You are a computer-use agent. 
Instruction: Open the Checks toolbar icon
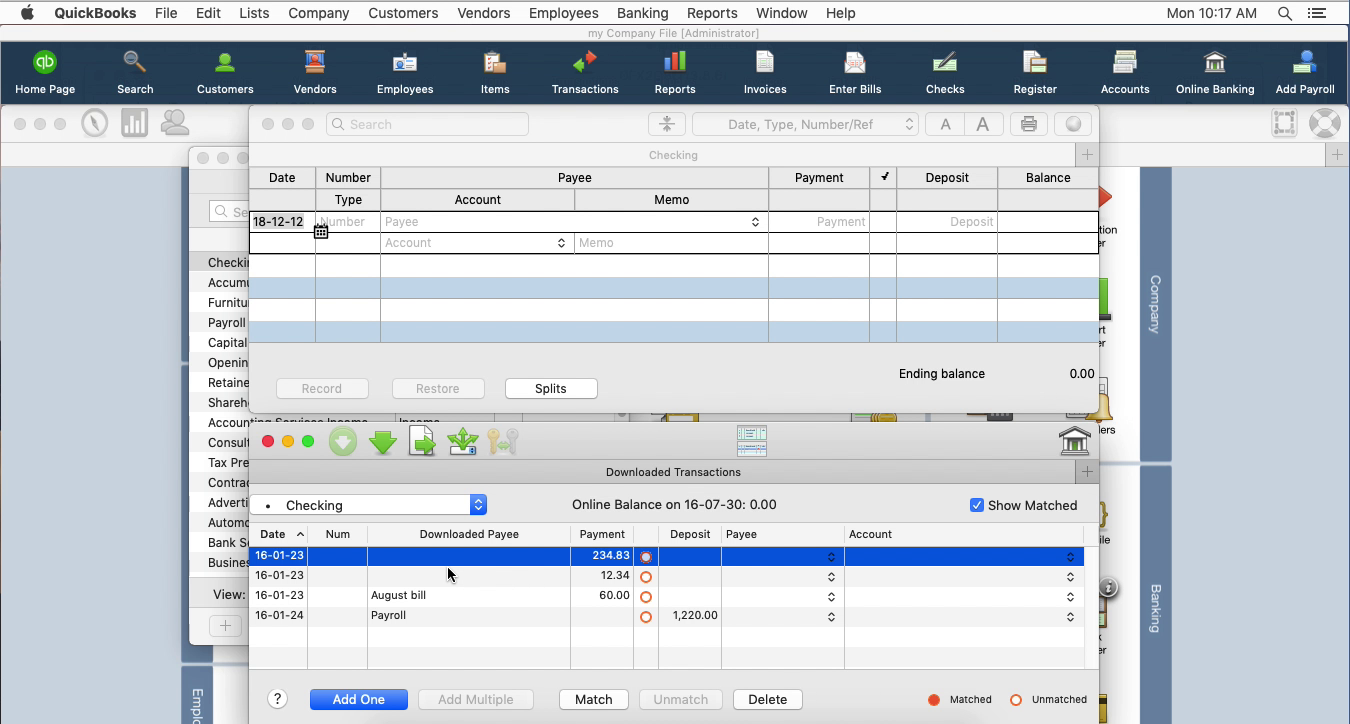[945, 72]
